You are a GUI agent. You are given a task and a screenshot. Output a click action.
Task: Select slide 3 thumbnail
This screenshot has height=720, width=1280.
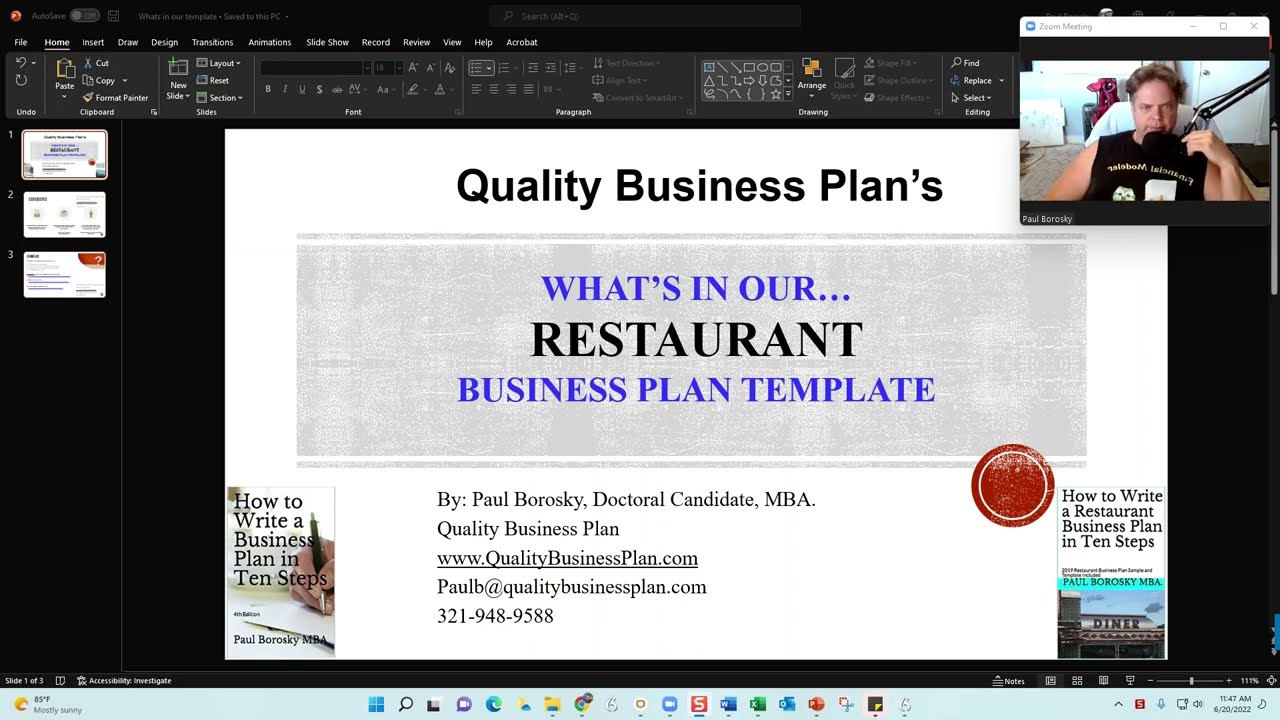click(x=64, y=275)
